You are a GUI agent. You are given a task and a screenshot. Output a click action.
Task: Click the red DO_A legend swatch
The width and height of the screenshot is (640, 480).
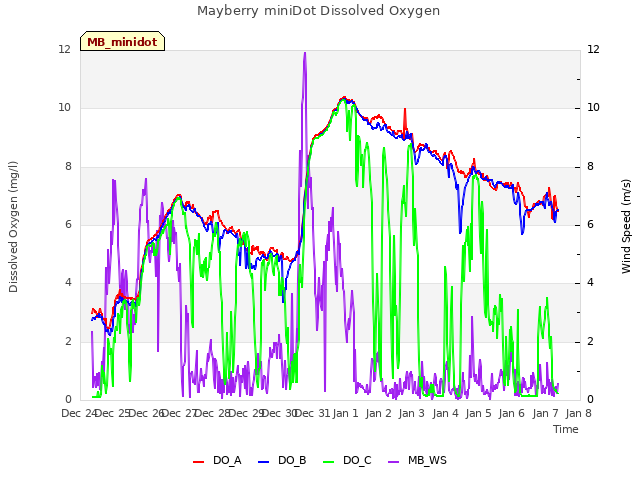coord(198,462)
